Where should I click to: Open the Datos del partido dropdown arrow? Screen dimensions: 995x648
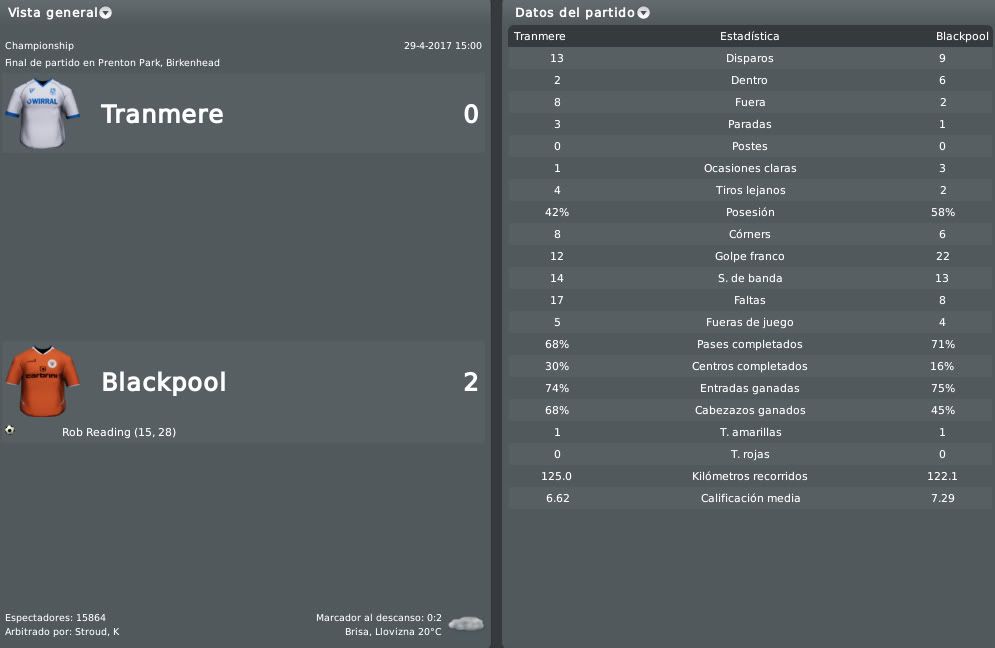point(643,13)
